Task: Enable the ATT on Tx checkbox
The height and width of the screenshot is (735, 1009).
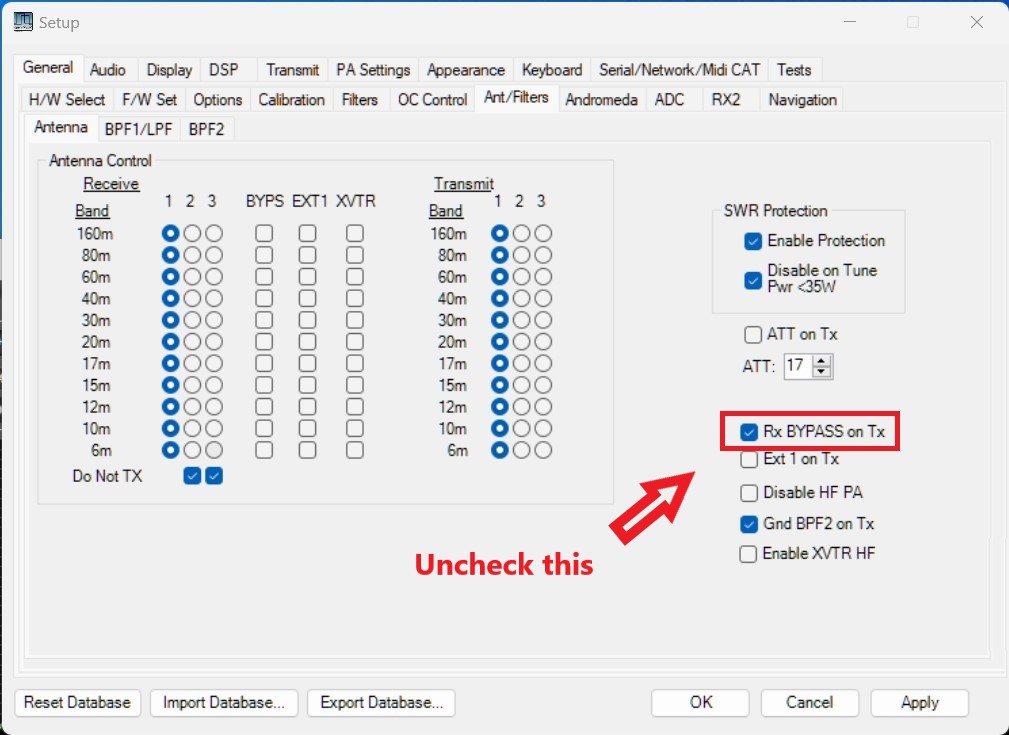Action: point(753,334)
